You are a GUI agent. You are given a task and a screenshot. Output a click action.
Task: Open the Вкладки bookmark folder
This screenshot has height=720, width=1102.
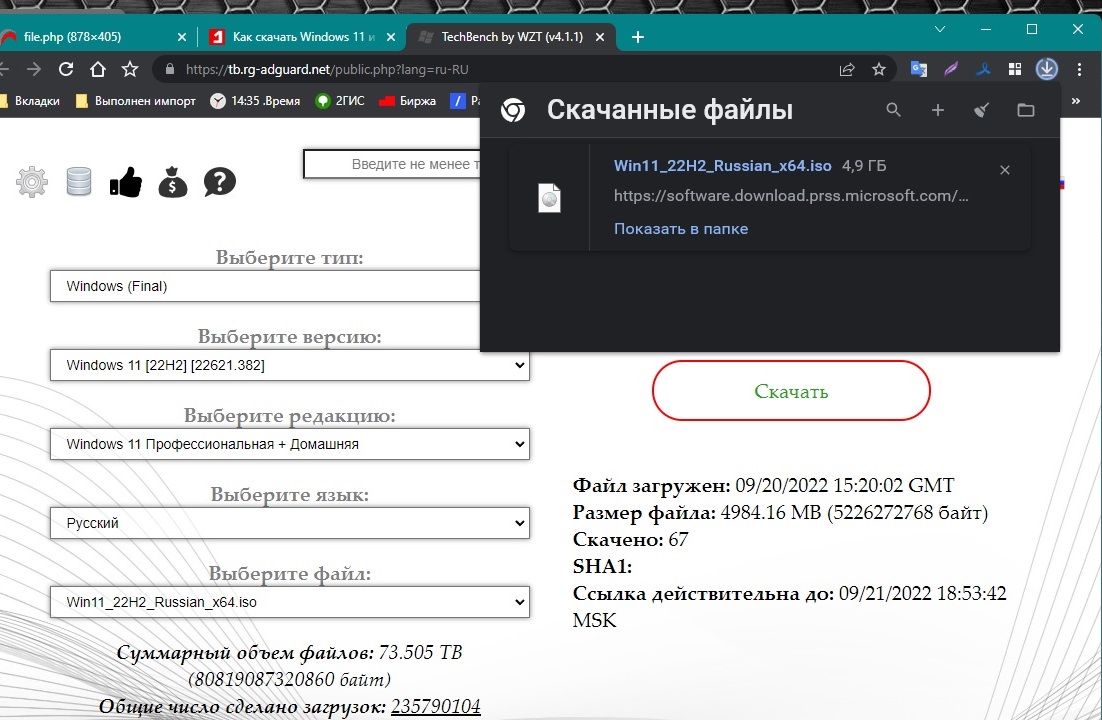(x=30, y=101)
